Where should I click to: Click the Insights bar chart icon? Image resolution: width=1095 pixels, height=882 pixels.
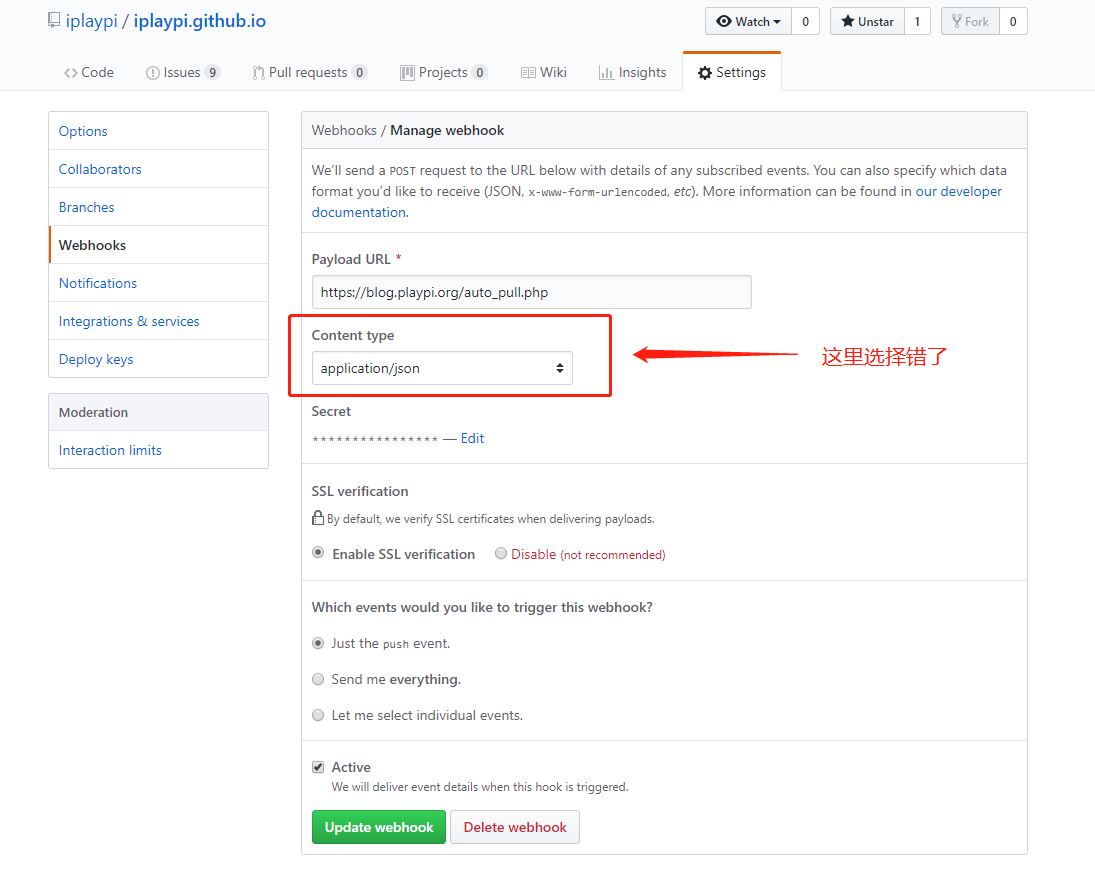pyautogui.click(x=606, y=73)
